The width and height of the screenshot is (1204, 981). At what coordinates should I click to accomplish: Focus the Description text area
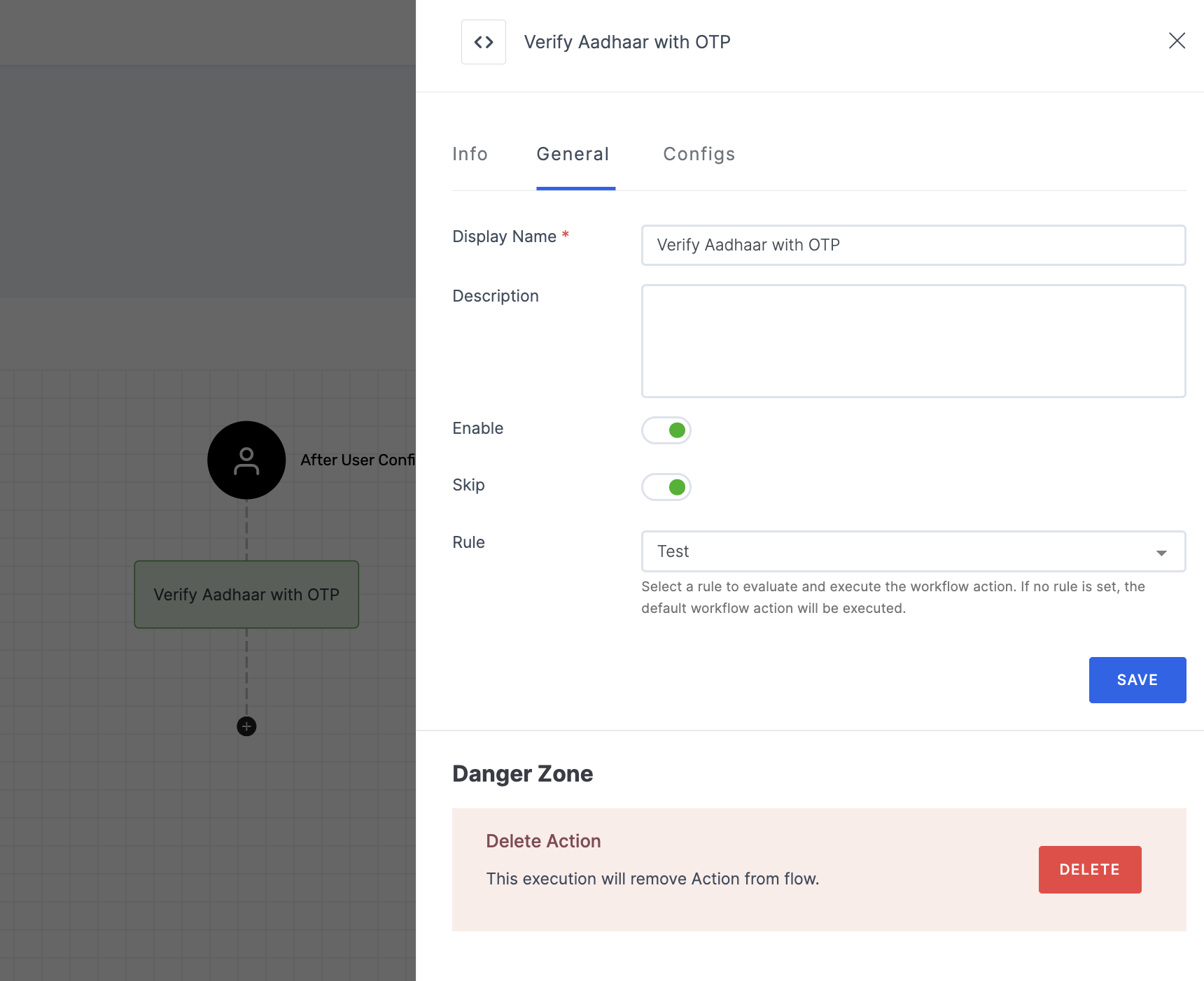pyautogui.click(x=913, y=341)
